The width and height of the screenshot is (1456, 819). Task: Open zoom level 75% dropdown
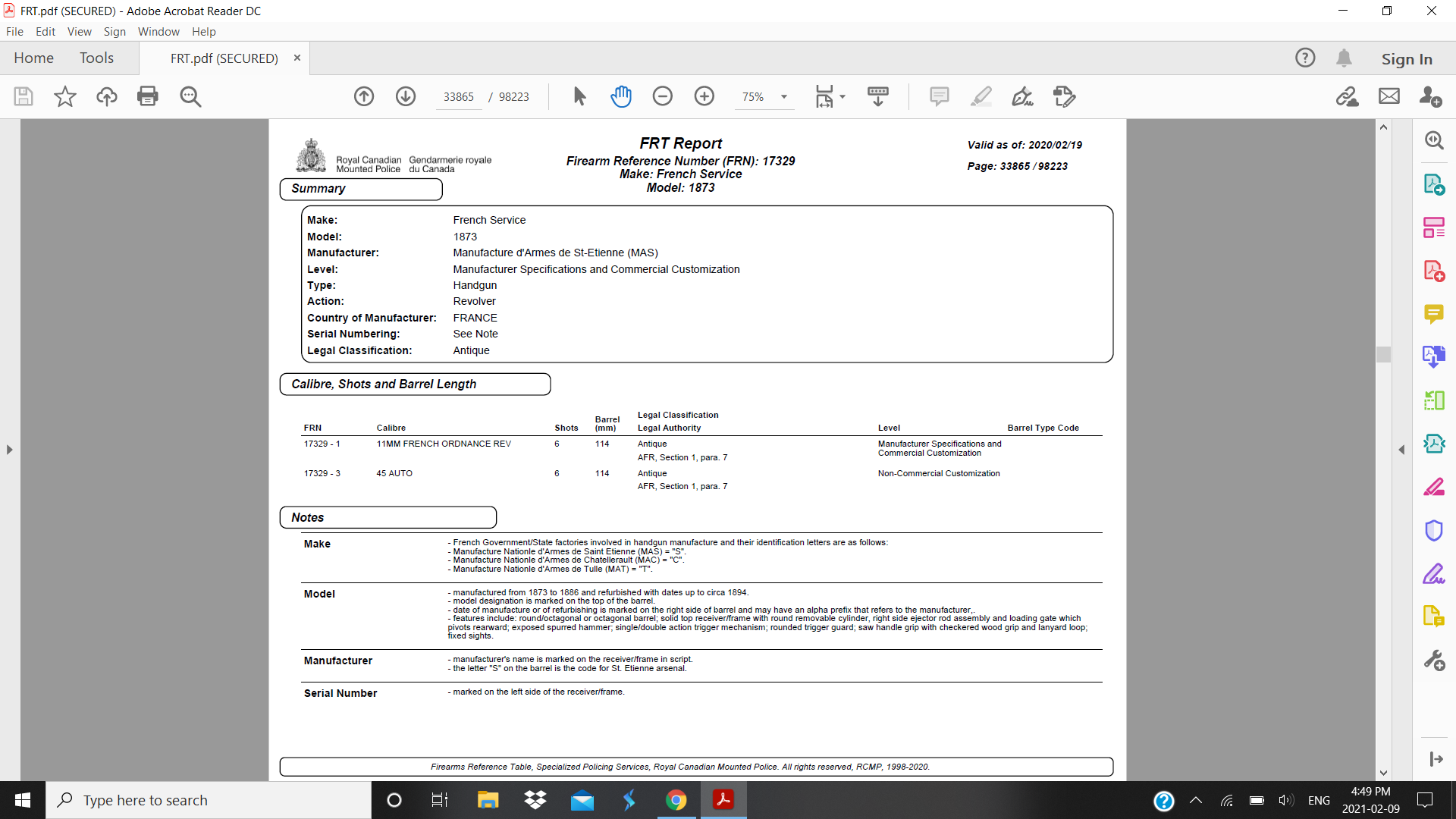coord(784,96)
